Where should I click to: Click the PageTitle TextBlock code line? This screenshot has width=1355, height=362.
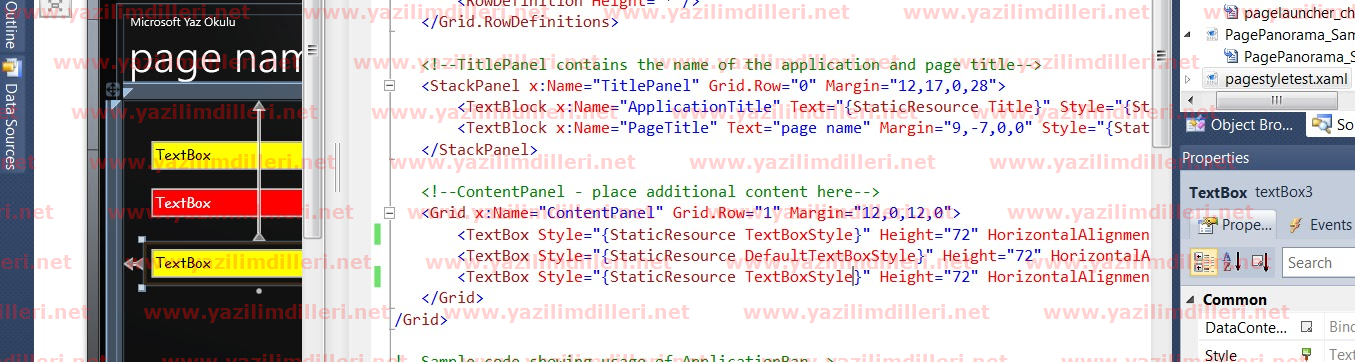[x=803, y=128]
